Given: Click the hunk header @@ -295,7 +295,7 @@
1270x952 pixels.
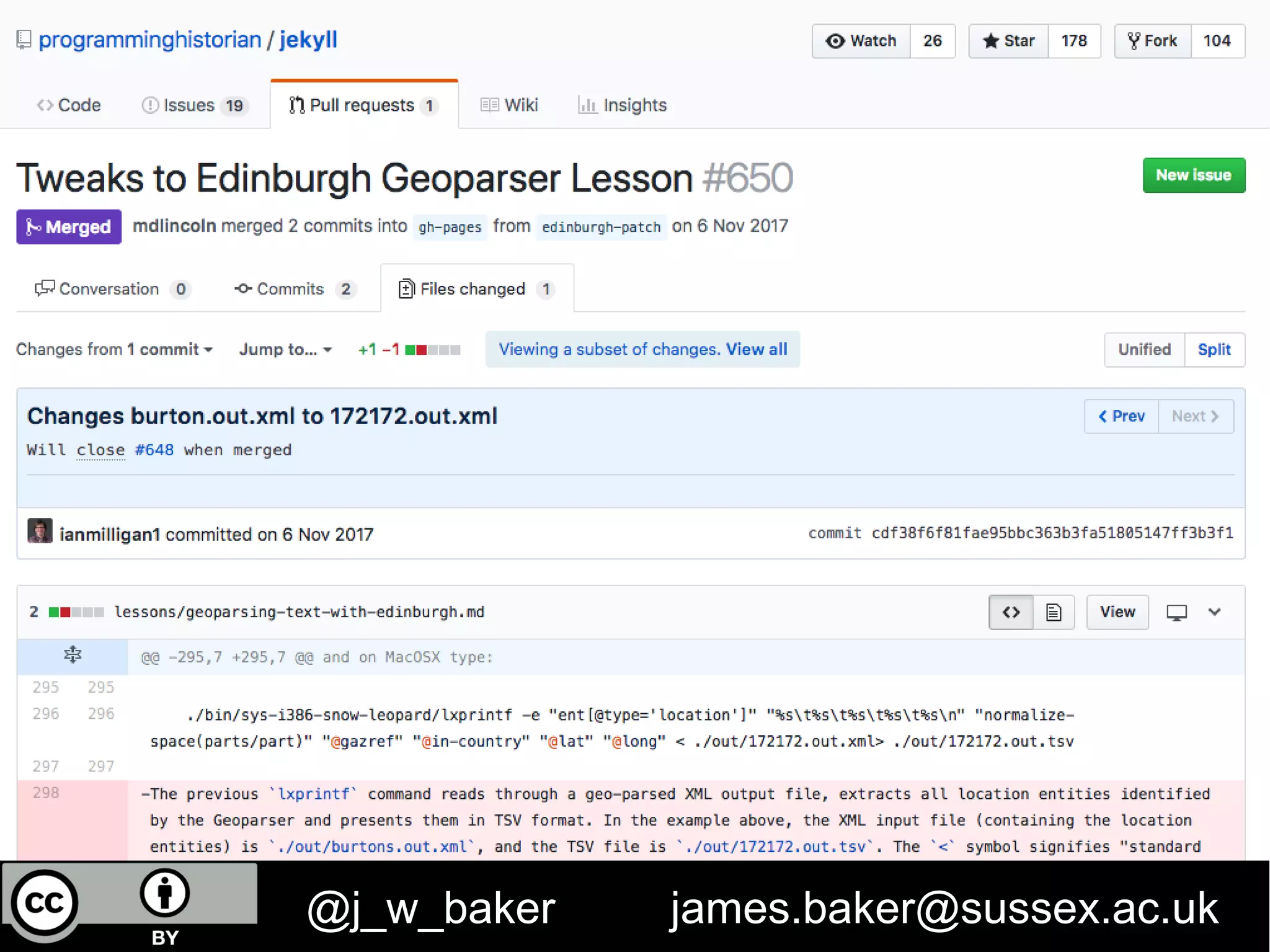Looking at the screenshot, I should [x=227, y=657].
